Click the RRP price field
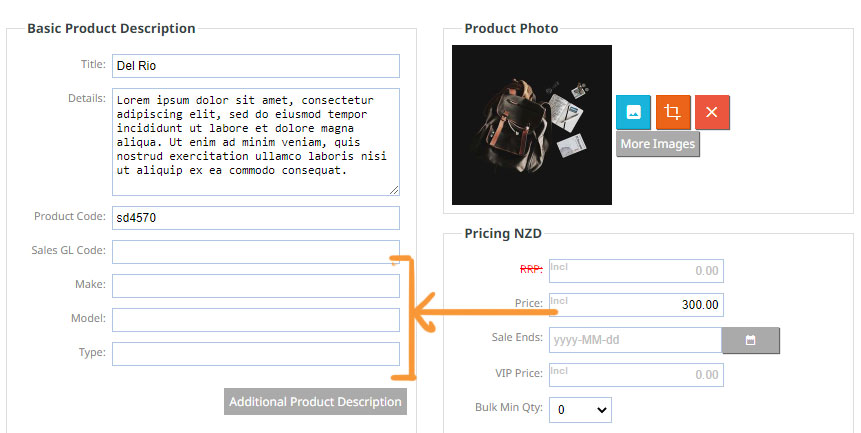This screenshot has width=861, height=433. (x=636, y=271)
